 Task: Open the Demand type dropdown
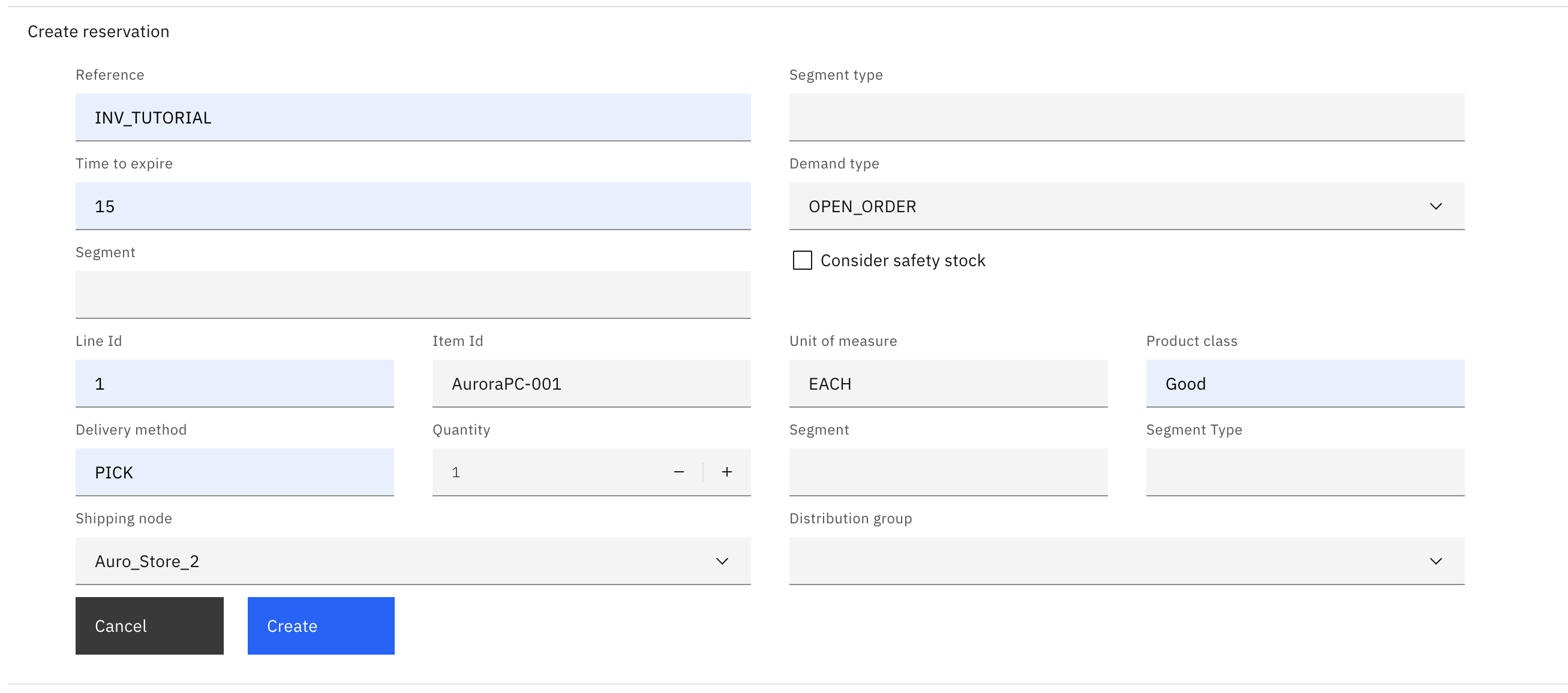point(1127,206)
